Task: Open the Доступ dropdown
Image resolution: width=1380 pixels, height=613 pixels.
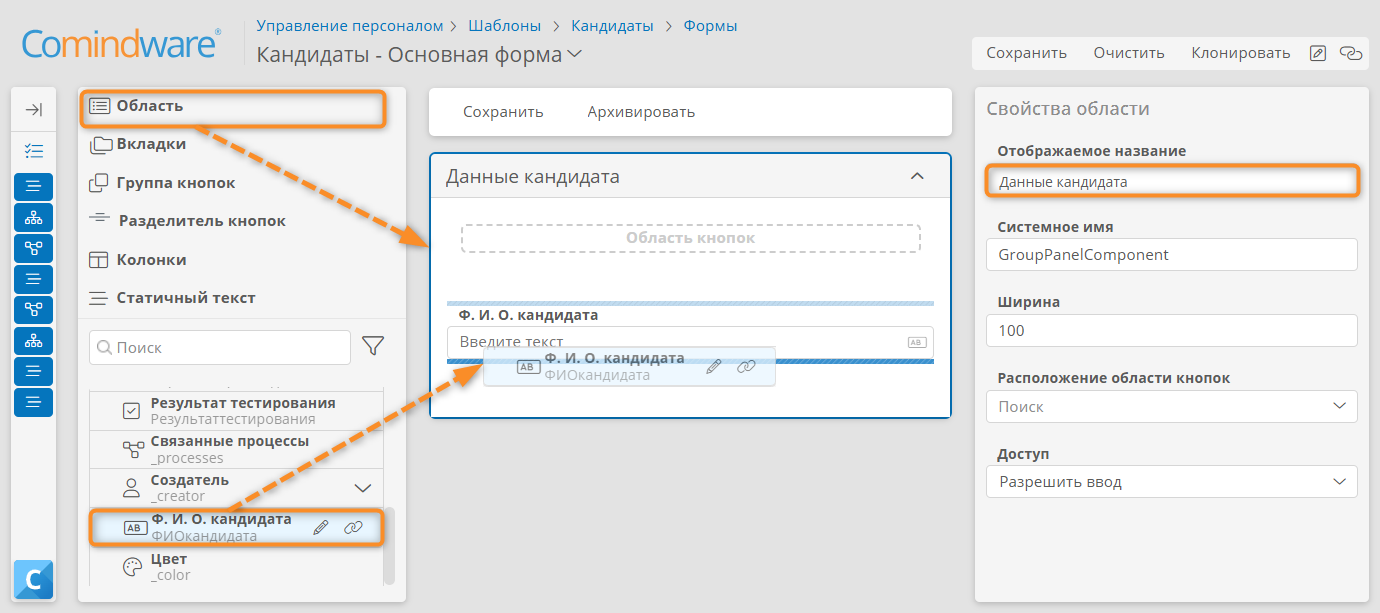Action: [1171, 482]
